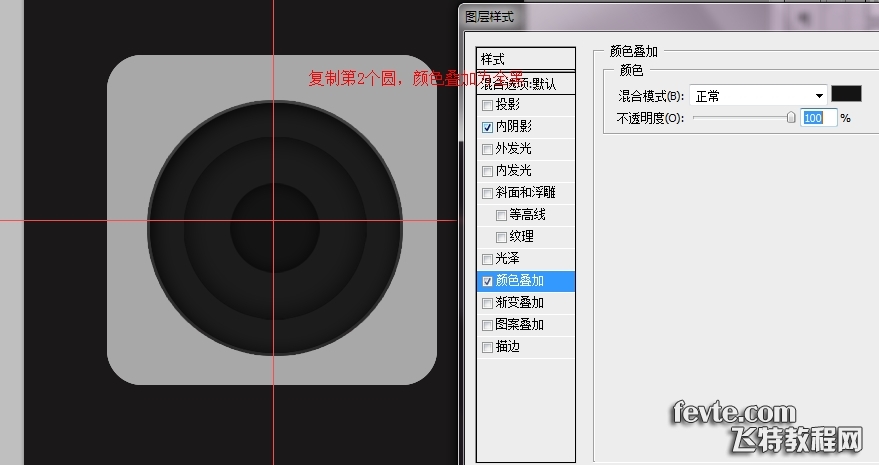This screenshot has width=879, height=465.
Task: Check the 纹理 sub-option checkbox
Action: (502, 237)
